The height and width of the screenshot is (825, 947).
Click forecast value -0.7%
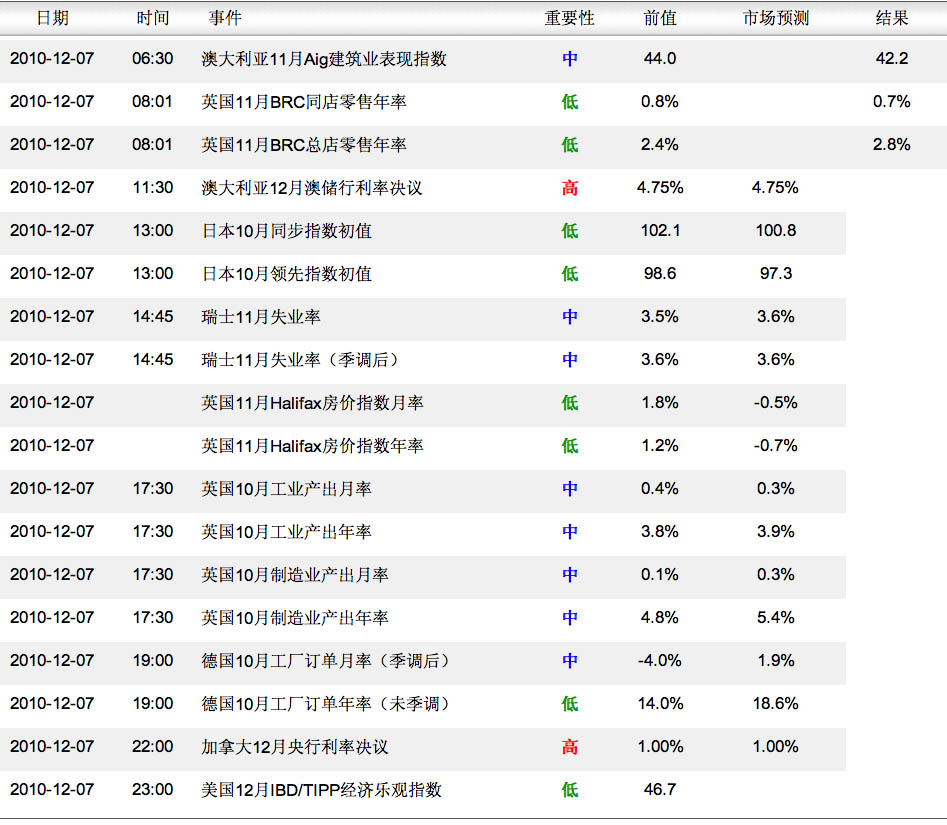pos(776,446)
